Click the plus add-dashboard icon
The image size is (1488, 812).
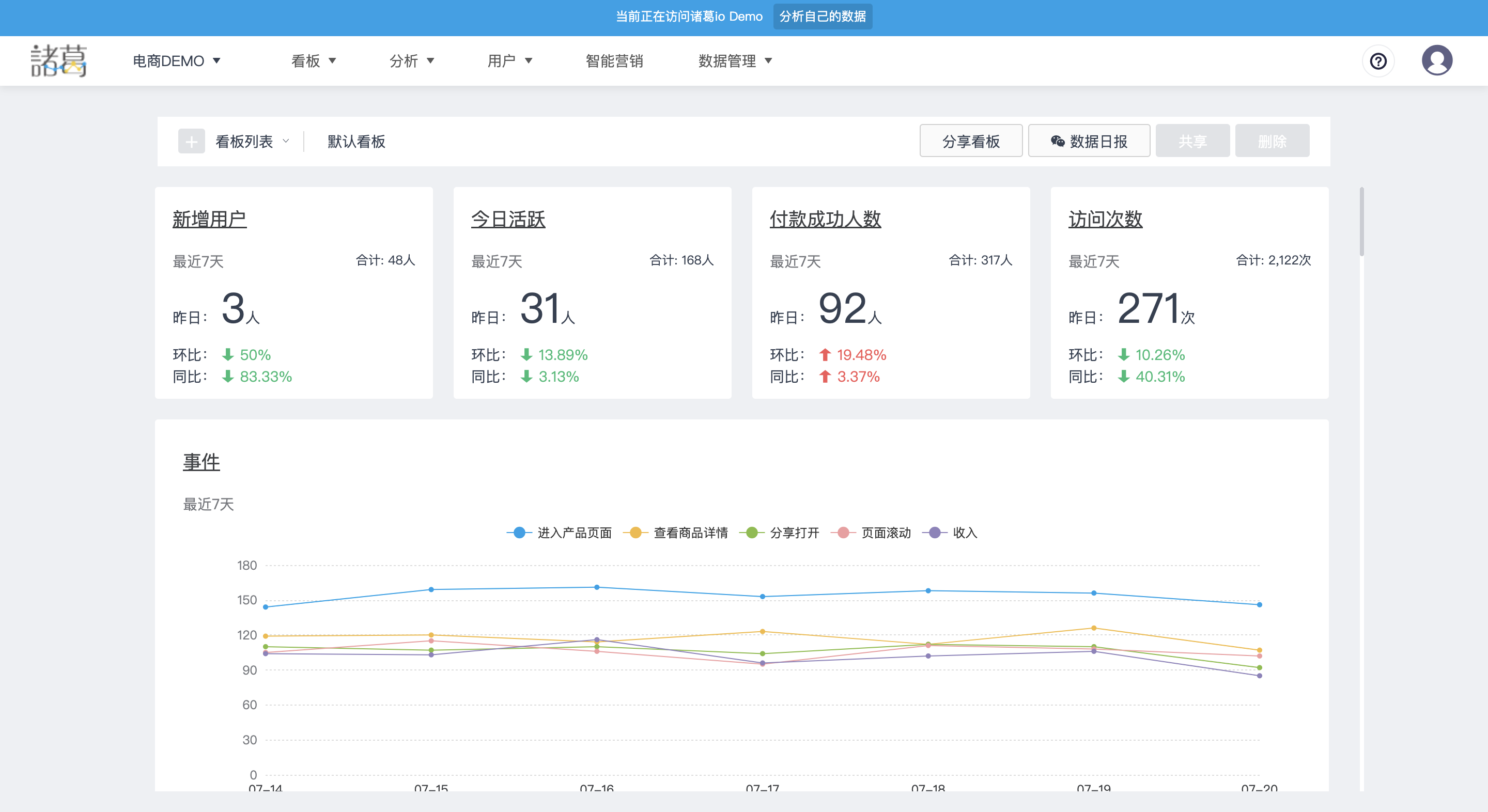(x=191, y=142)
